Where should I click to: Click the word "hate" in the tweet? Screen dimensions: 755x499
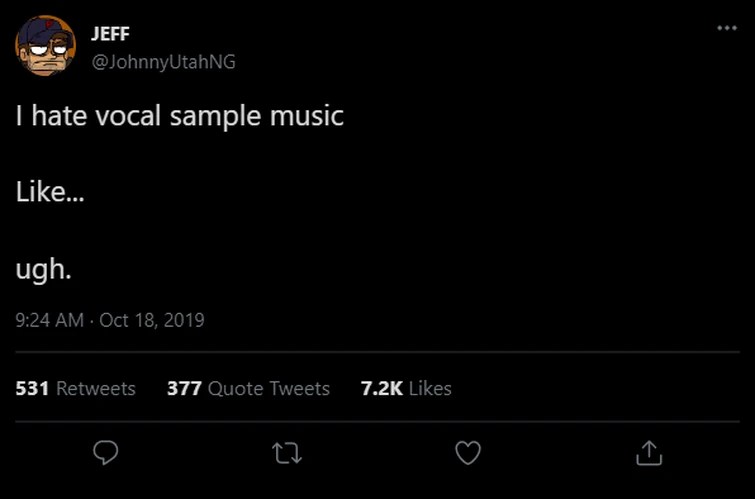(58, 116)
